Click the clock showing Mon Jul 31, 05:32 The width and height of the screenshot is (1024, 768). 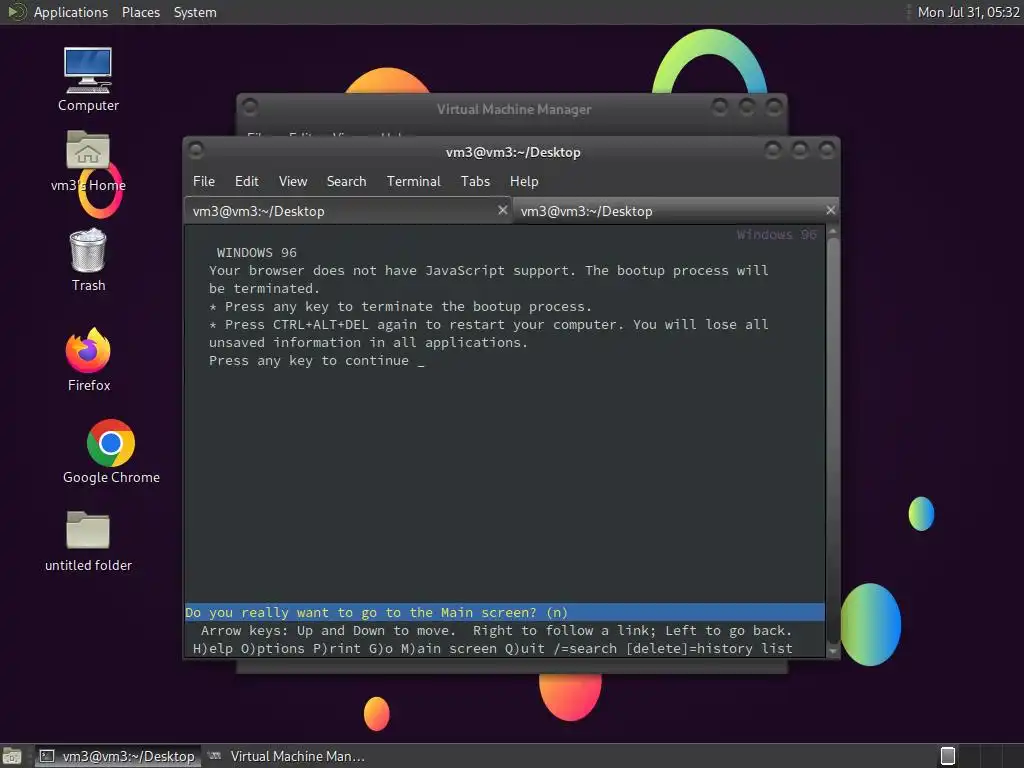[968, 12]
